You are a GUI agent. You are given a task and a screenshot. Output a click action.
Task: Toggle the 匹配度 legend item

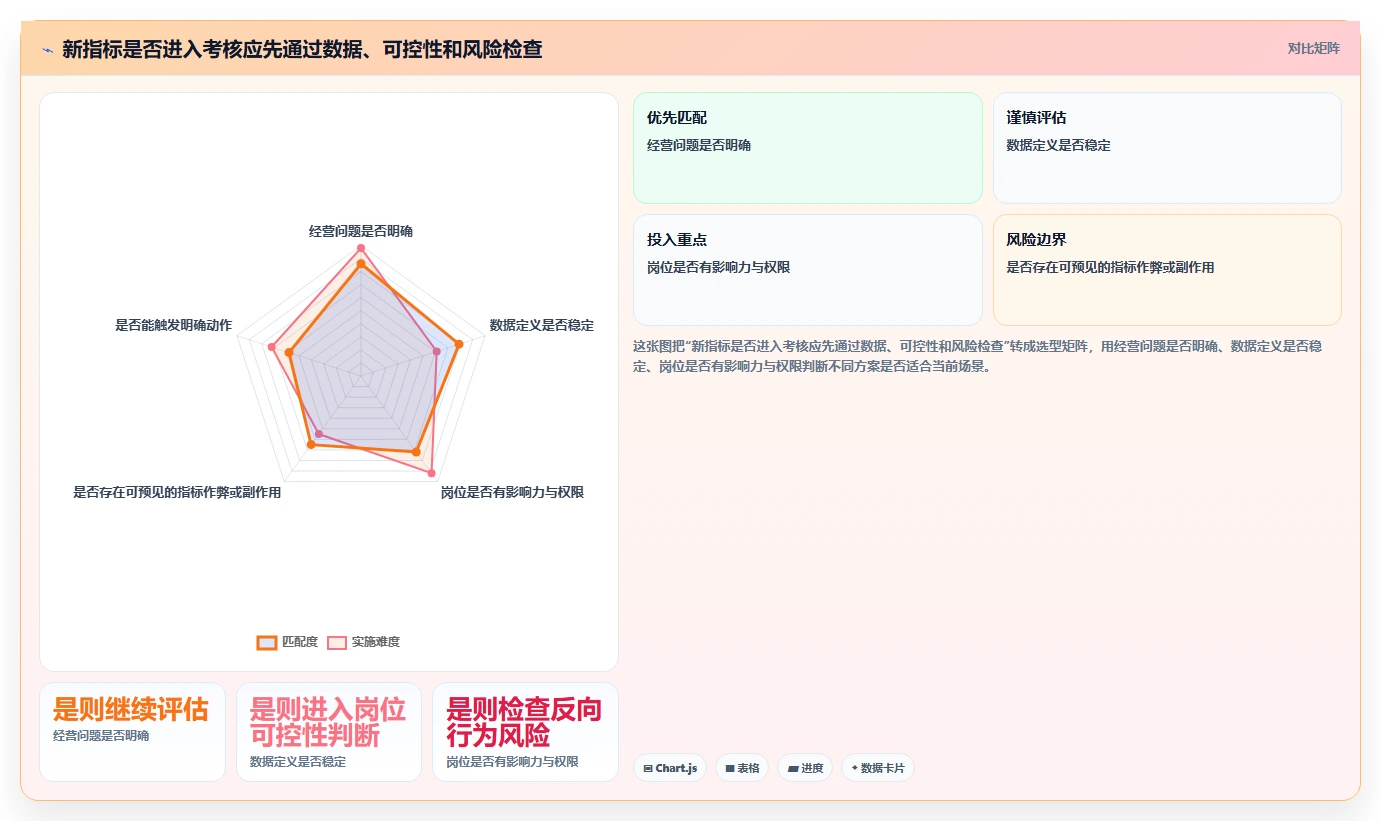coord(287,642)
